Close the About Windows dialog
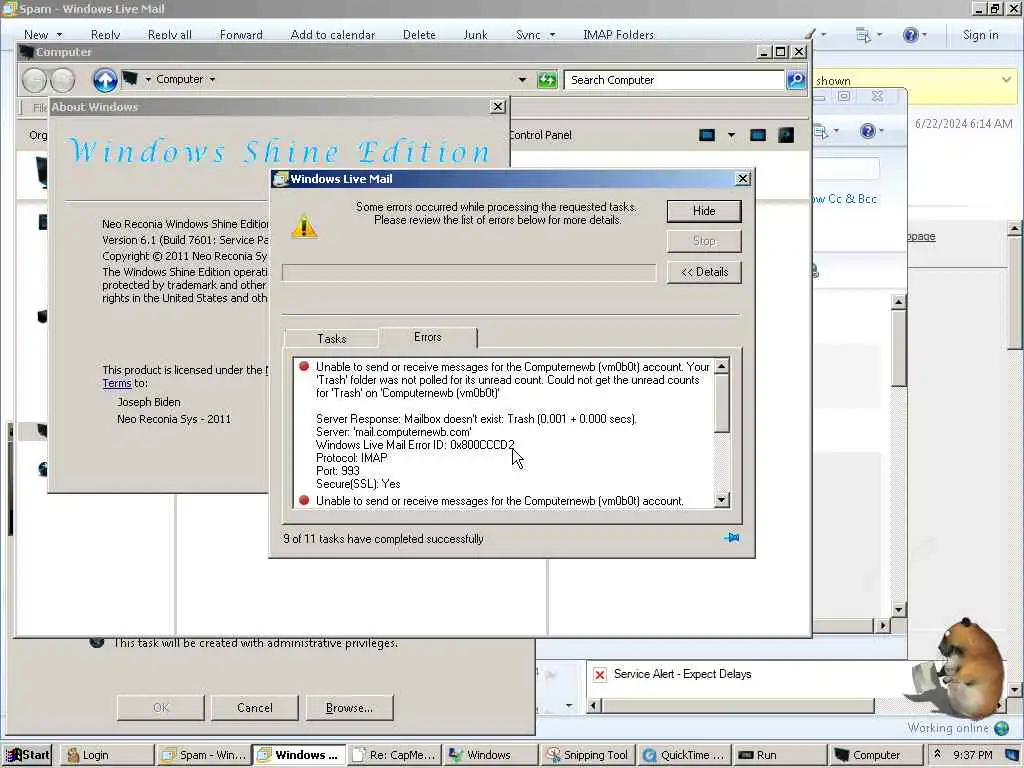This screenshot has width=1024, height=768. [498, 106]
